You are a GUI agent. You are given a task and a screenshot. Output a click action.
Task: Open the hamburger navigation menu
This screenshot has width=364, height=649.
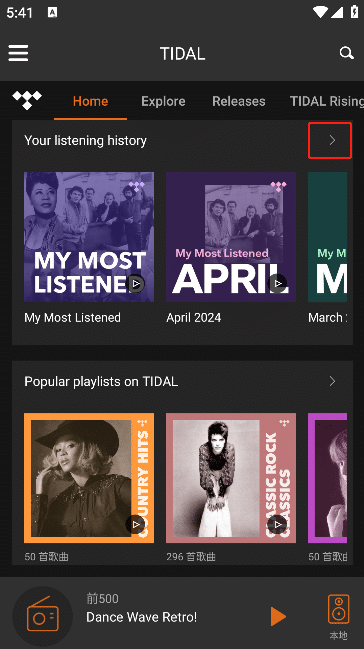18,53
